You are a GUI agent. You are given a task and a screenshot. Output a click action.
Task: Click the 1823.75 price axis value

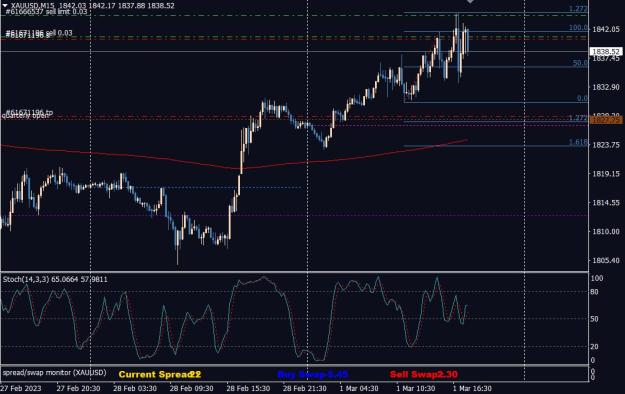pyautogui.click(x=606, y=145)
